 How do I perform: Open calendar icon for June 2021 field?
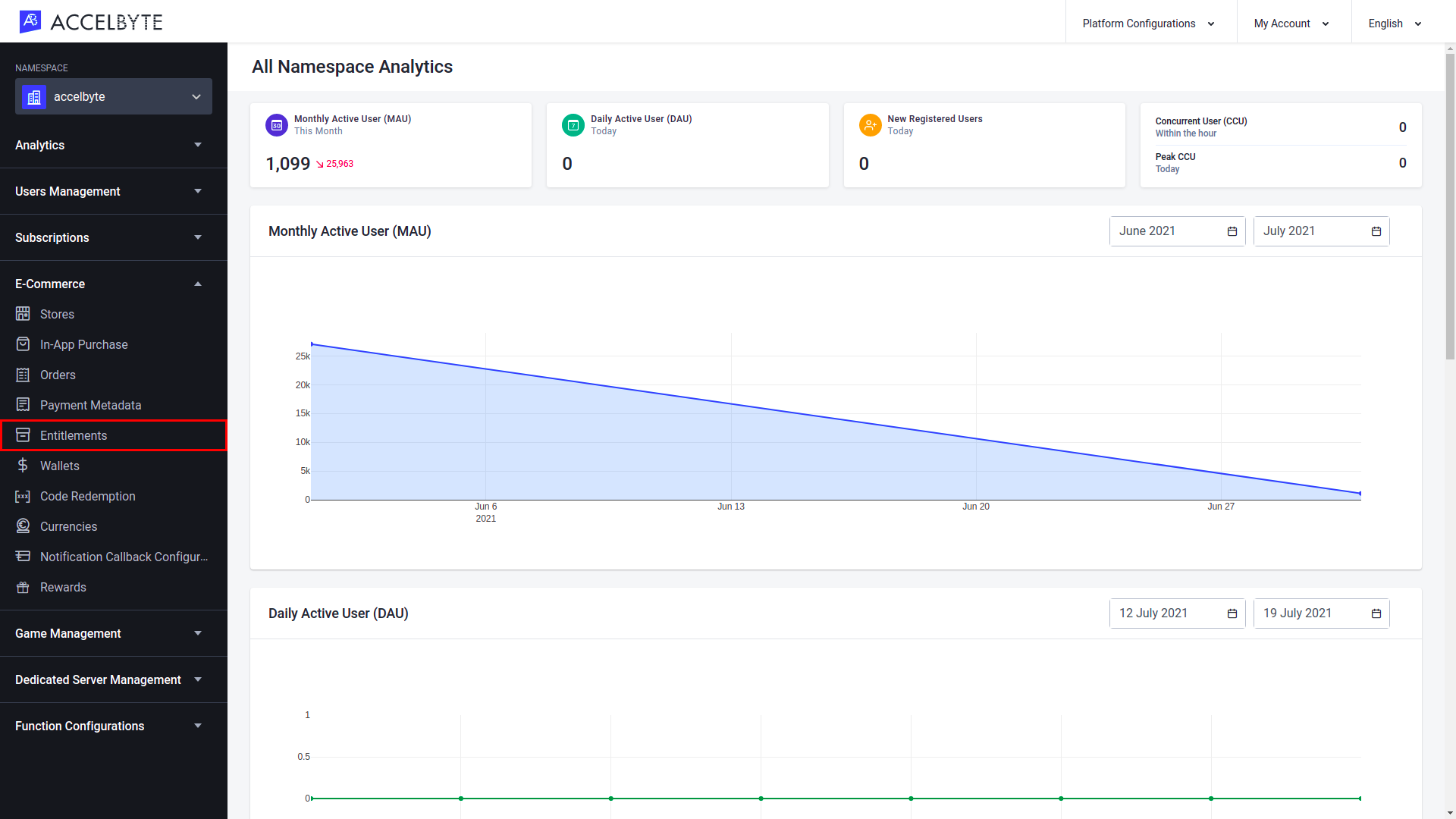point(1232,231)
